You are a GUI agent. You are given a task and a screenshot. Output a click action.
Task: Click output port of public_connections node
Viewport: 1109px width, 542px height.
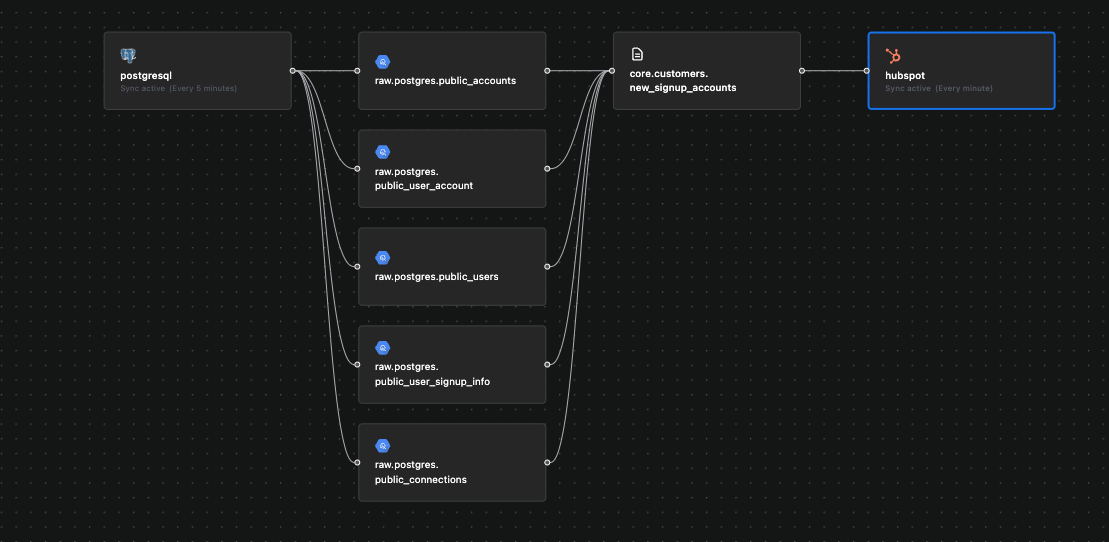tap(547, 463)
